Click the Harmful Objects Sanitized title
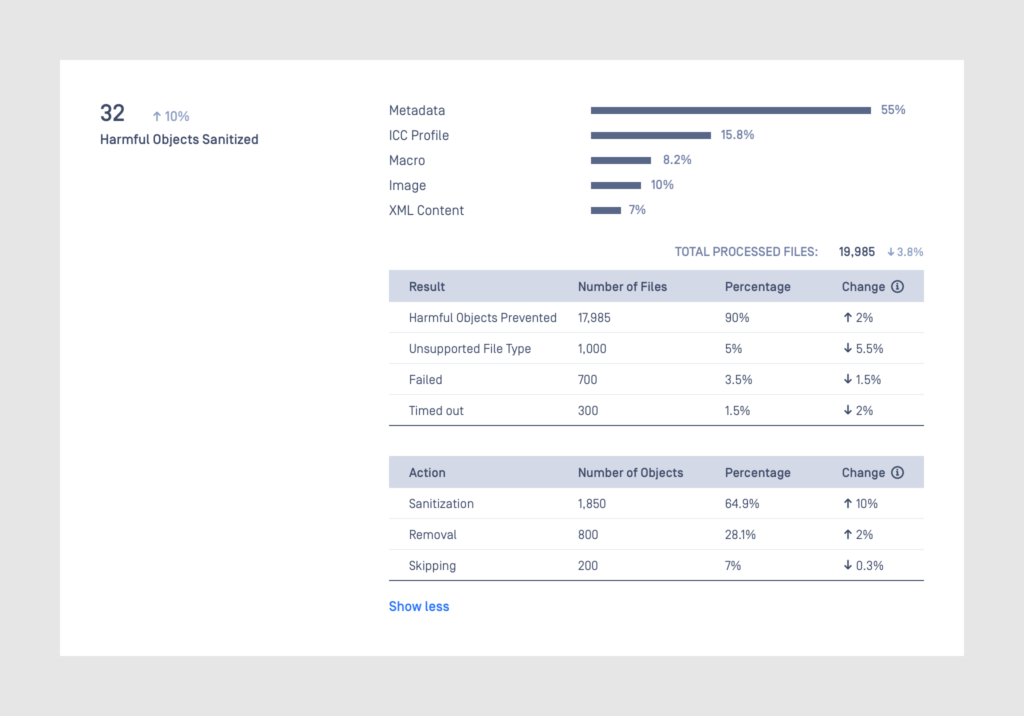Screen dimensions: 1024x716 179,140
